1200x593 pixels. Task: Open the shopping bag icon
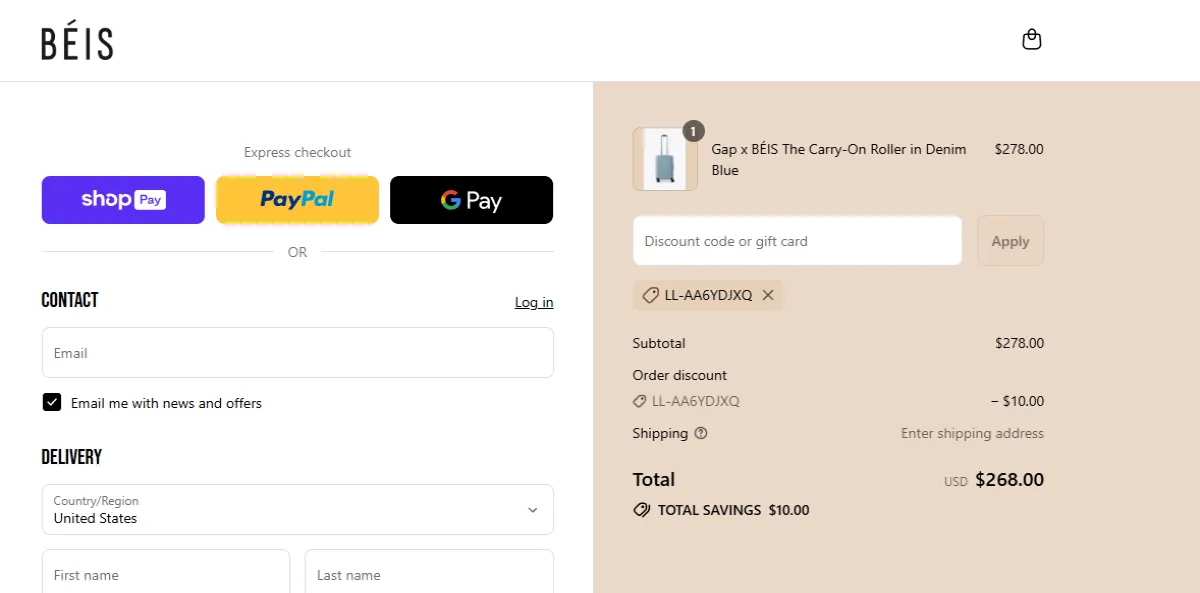pyautogui.click(x=1032, y=39)
